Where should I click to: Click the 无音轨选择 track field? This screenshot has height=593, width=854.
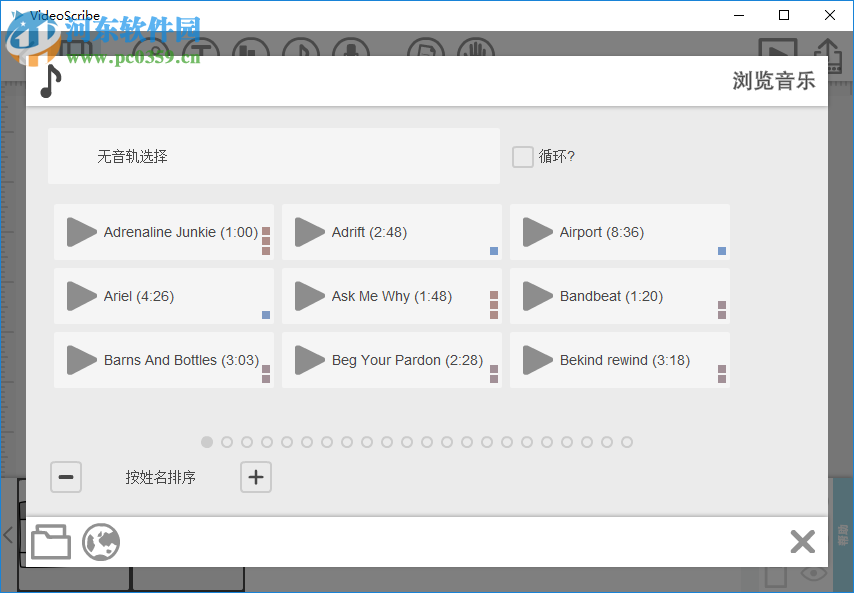pyautogui.click(x=273, y=156)
